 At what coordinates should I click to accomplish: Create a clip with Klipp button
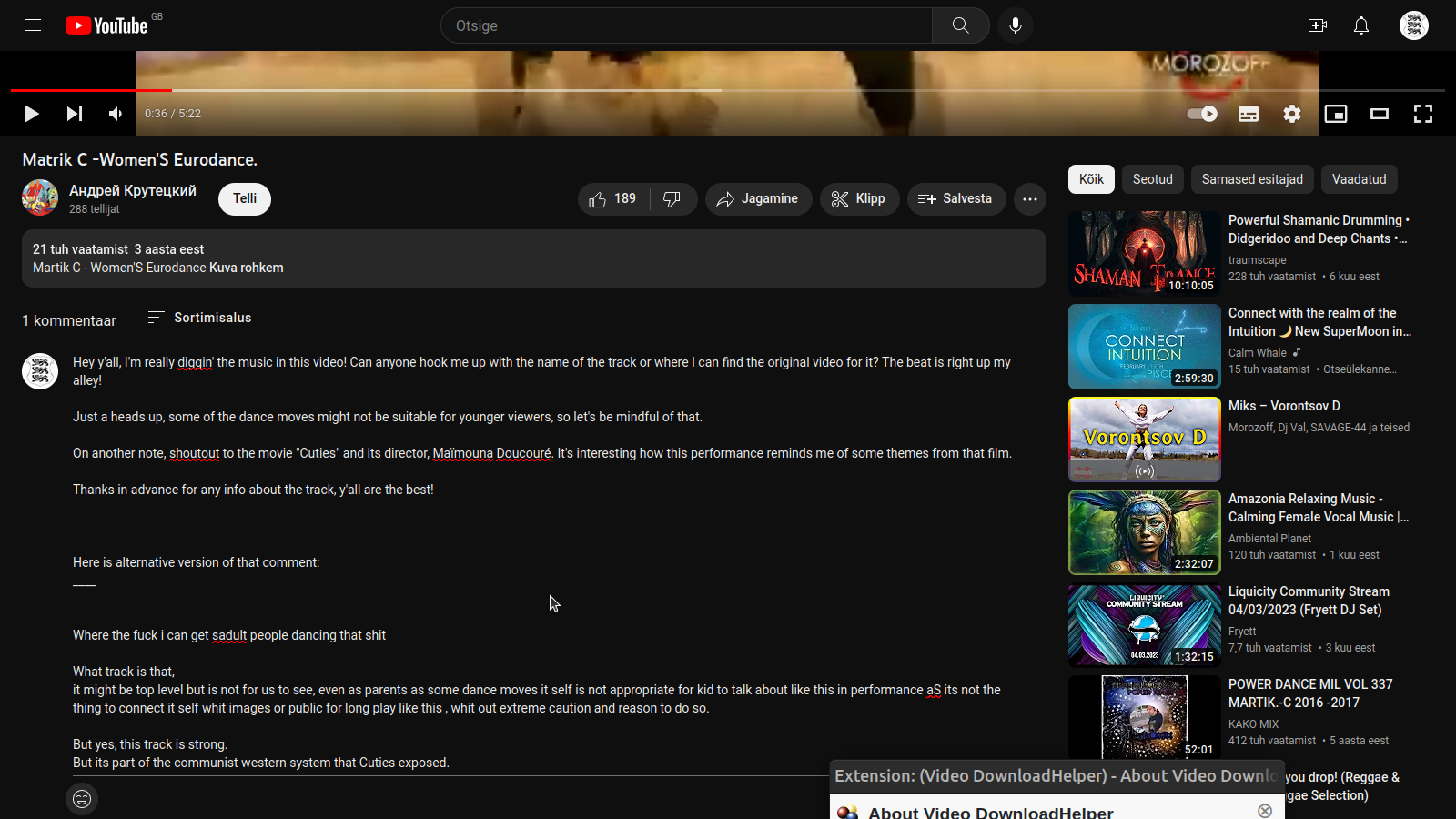tap(859, 199)
